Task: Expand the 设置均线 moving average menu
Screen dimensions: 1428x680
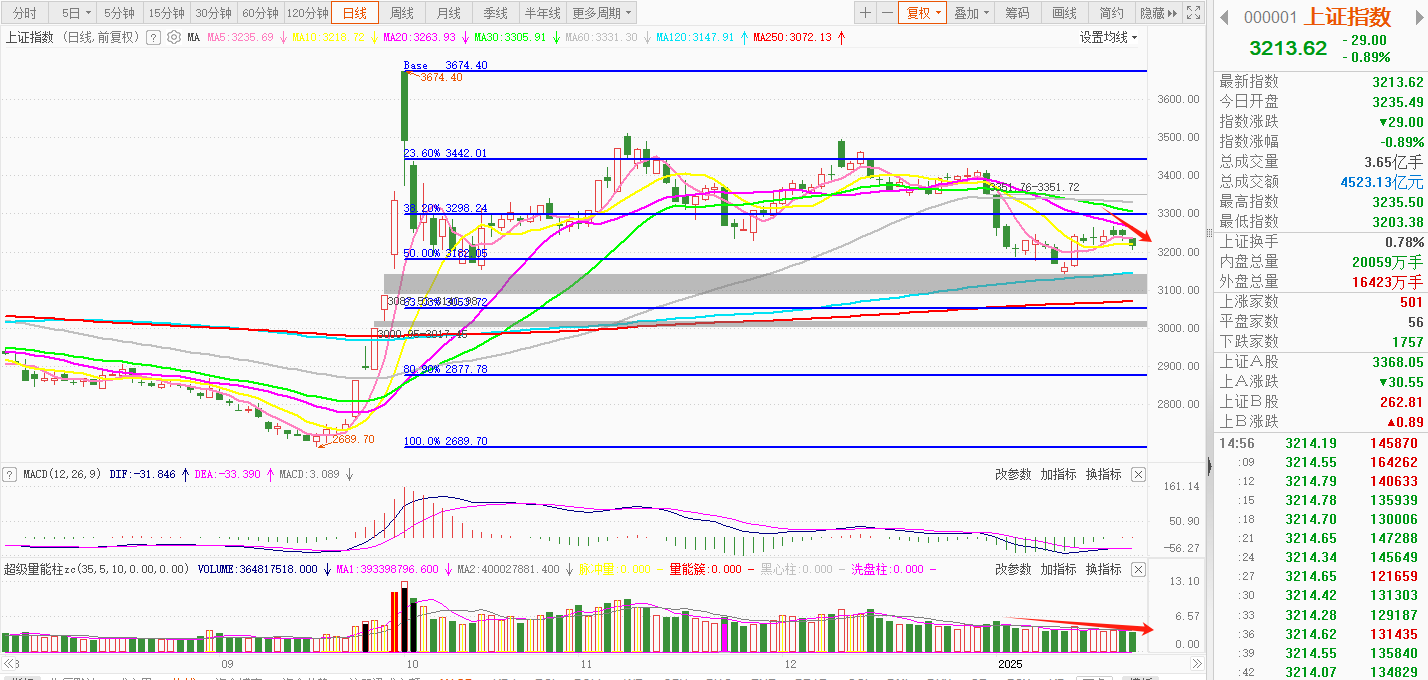Action: pos(1109,37)
